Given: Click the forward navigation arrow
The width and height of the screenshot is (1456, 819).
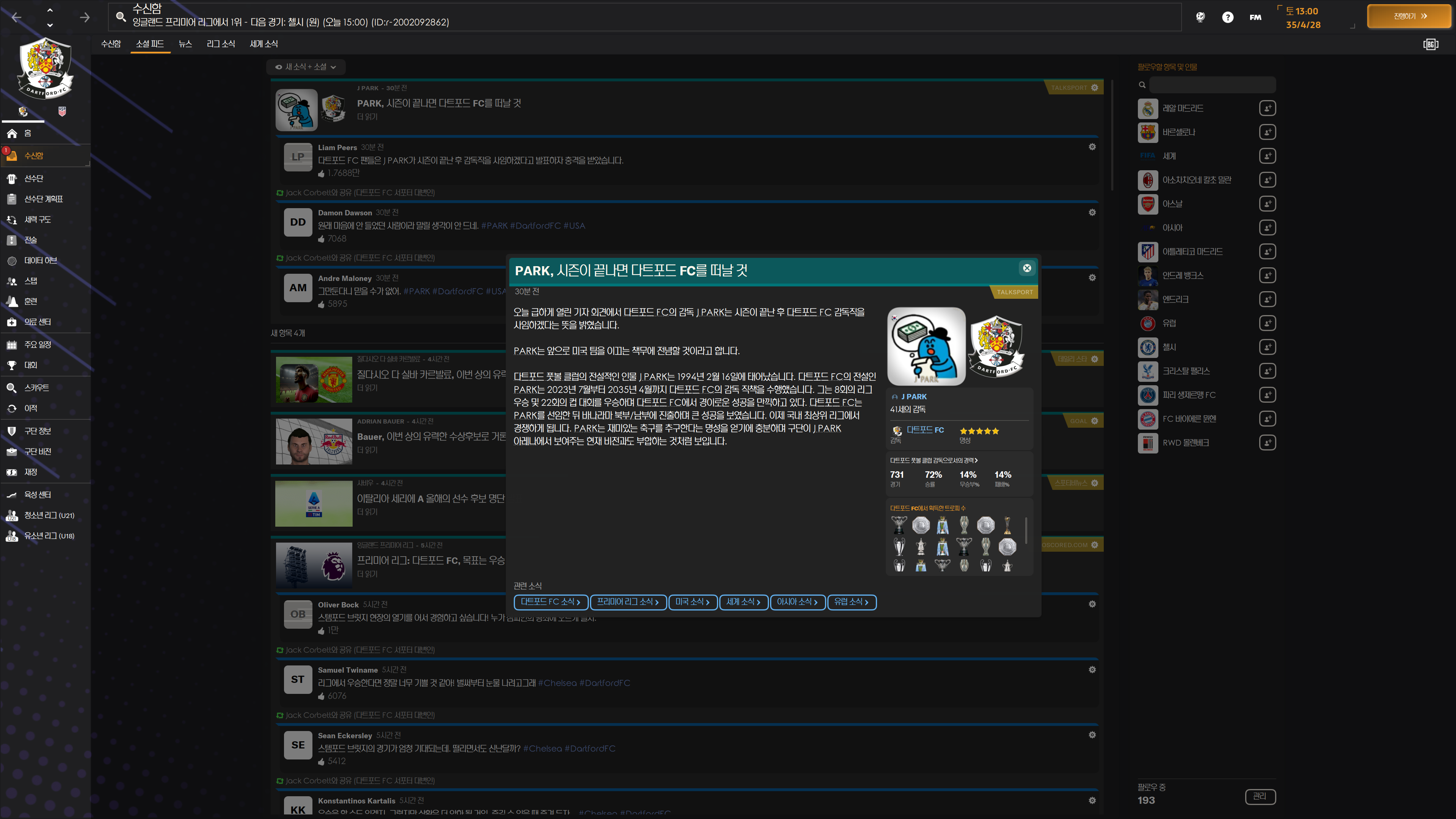Looking at the screenshot, I should tap(85, 17).
